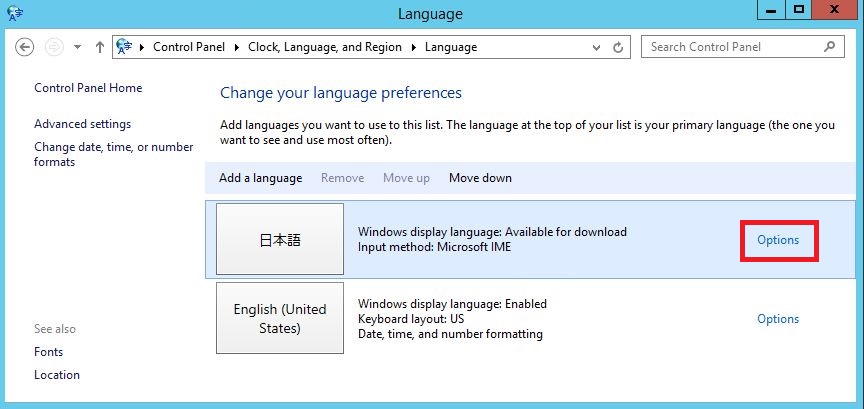Image resolution: width=864 pixels, height=409 pixels.
Task: Expand the Clock, Language, and Region breadcrumb arrow
Action: pos(414,47)
